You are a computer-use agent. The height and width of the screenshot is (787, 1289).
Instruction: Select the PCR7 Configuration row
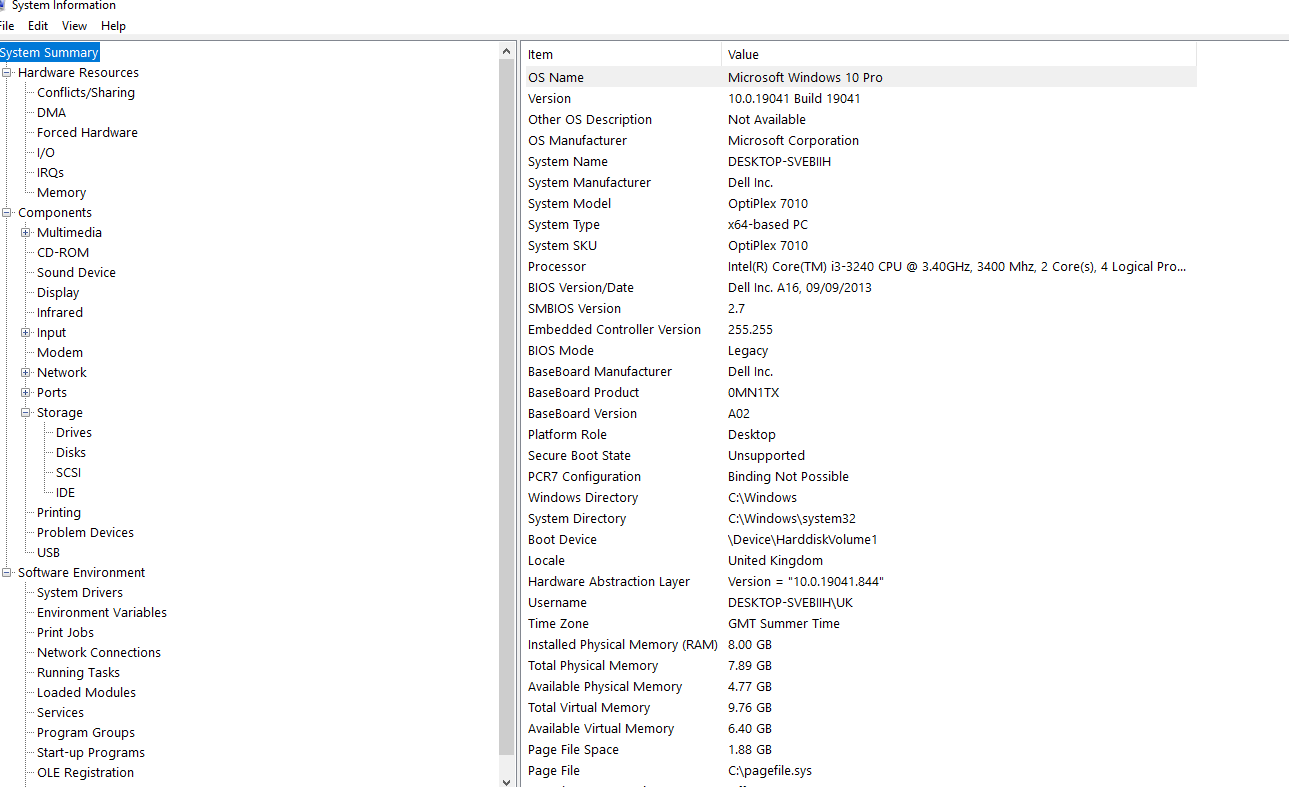(859, 476)
